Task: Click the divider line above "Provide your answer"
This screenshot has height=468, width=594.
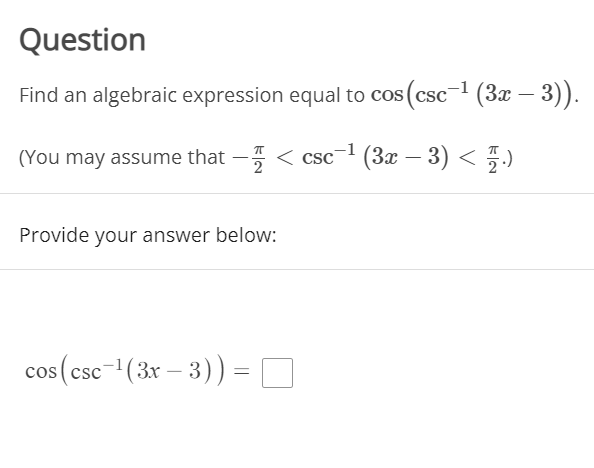Action: pos(297,194)
